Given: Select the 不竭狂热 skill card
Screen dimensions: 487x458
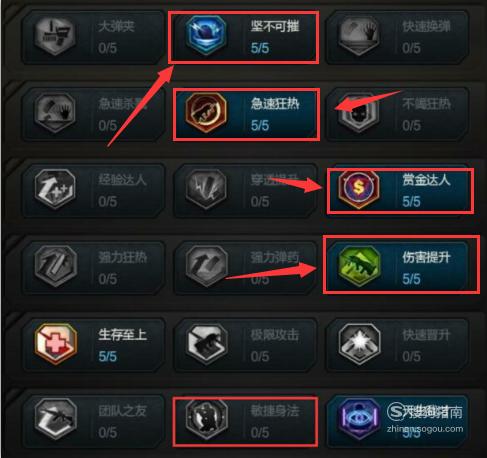Looking at the screenshot, I should (397, 114).
